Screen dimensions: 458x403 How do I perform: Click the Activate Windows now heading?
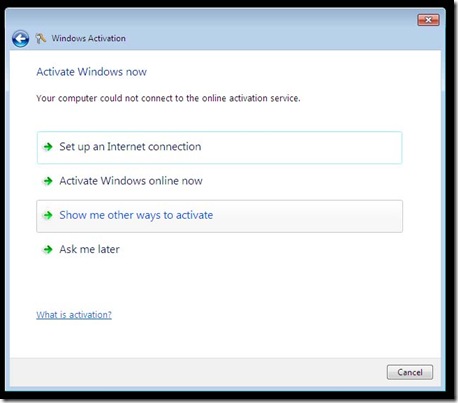click(x=92, y=72)
